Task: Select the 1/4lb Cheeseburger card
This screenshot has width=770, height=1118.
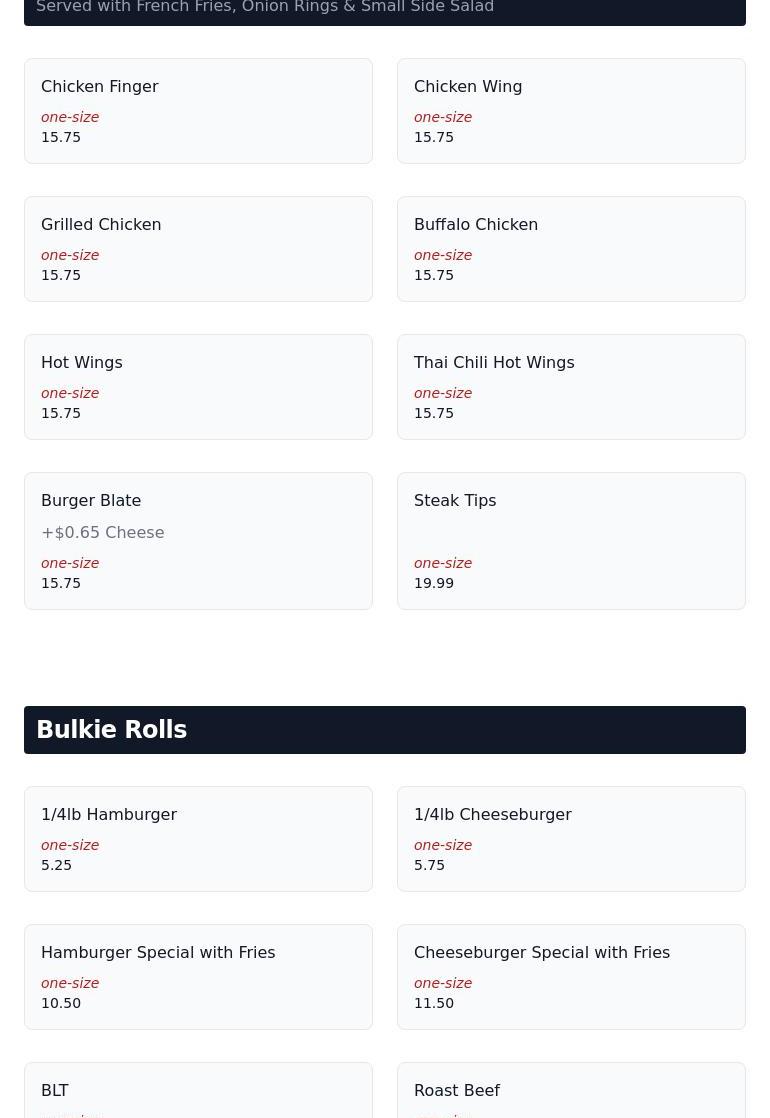Action: point(571,839)
